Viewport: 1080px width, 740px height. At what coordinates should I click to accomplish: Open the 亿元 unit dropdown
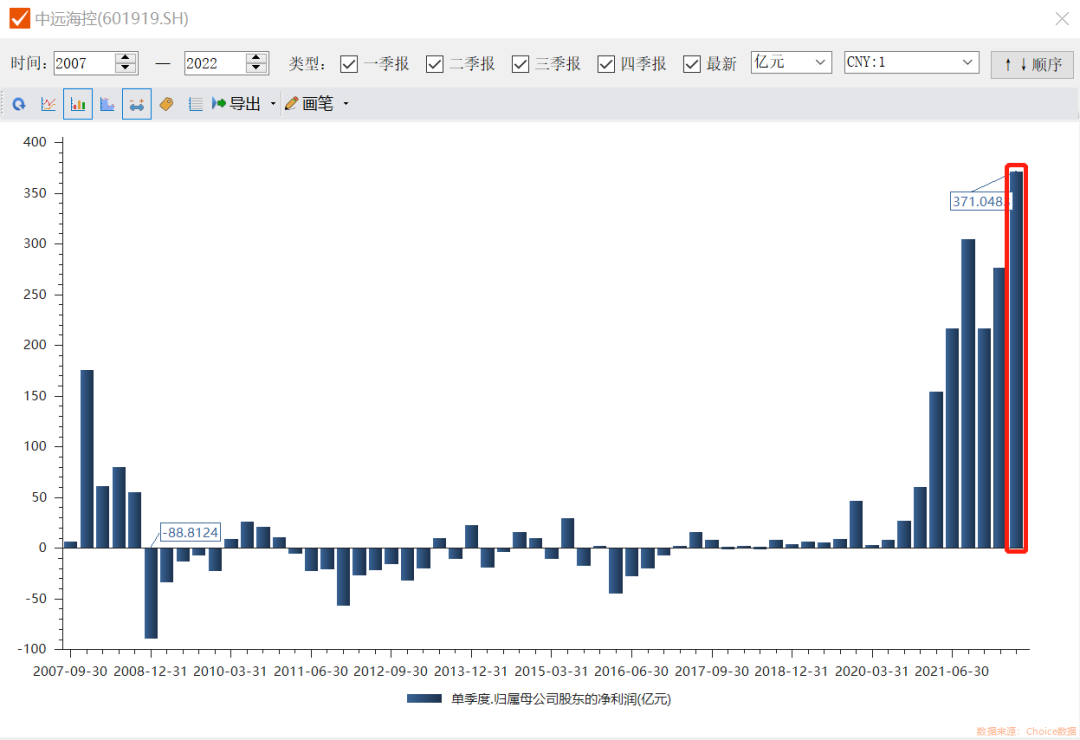(x=791, y=62)
